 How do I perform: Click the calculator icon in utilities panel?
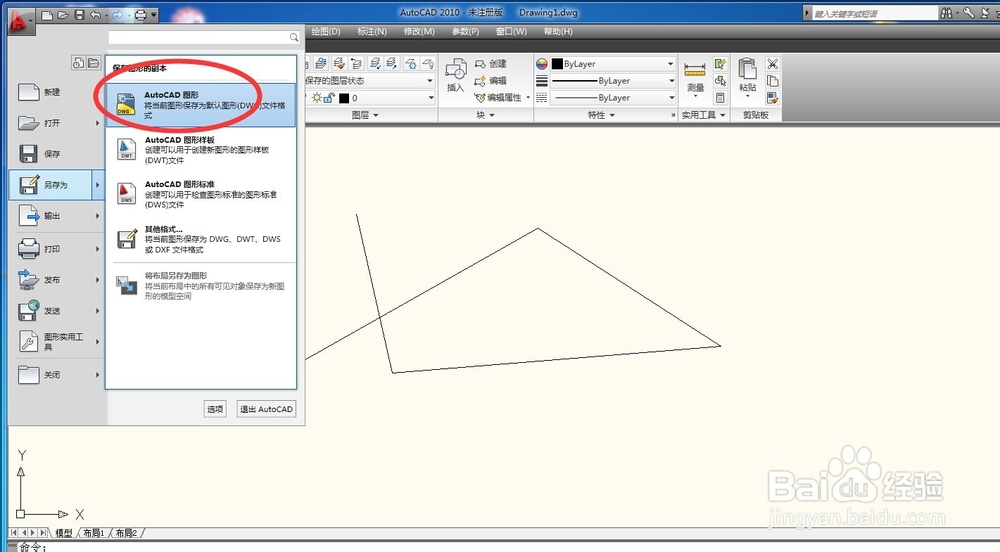(x=720, y=98)
